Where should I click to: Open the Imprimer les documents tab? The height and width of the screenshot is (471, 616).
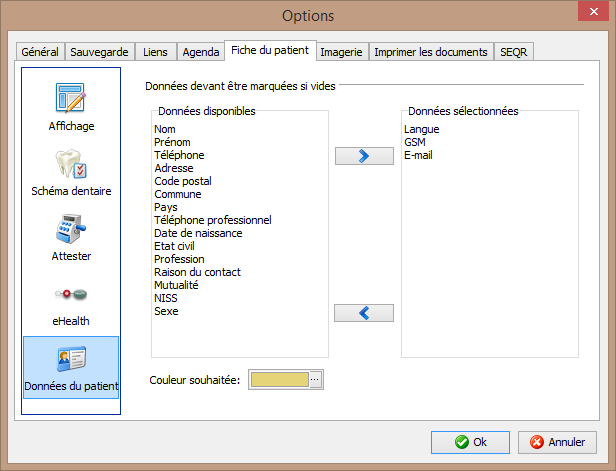pos(430,51)
